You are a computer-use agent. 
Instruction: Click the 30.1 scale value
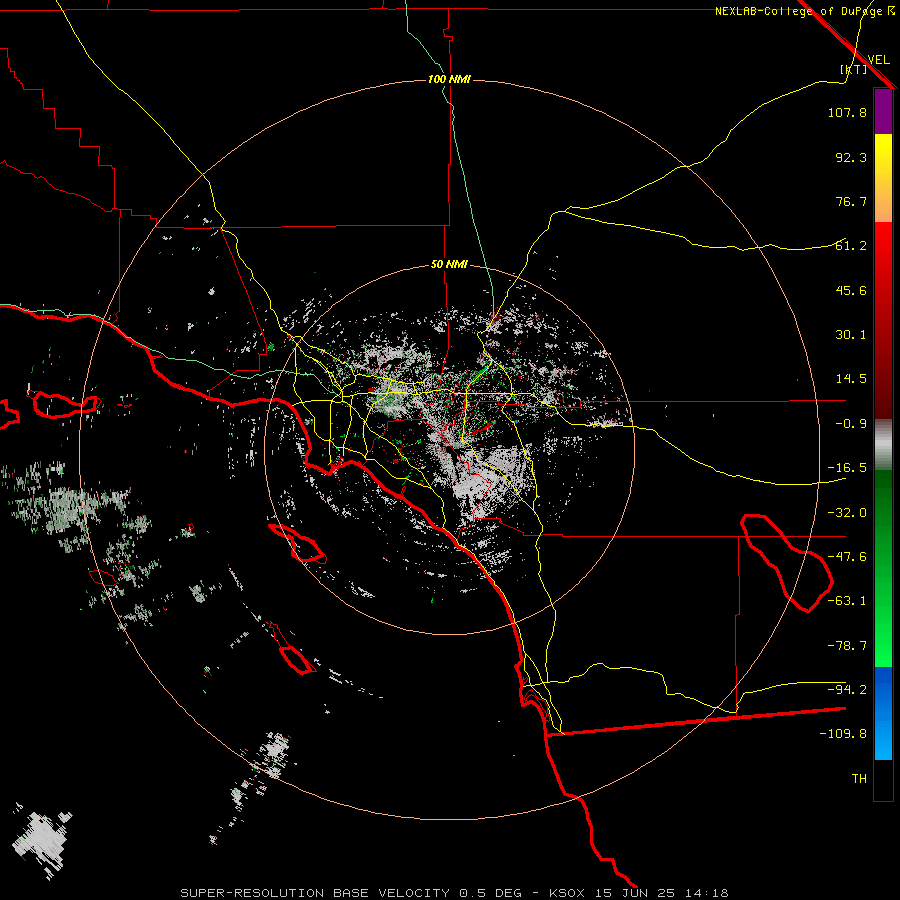(x=851, y=335)
